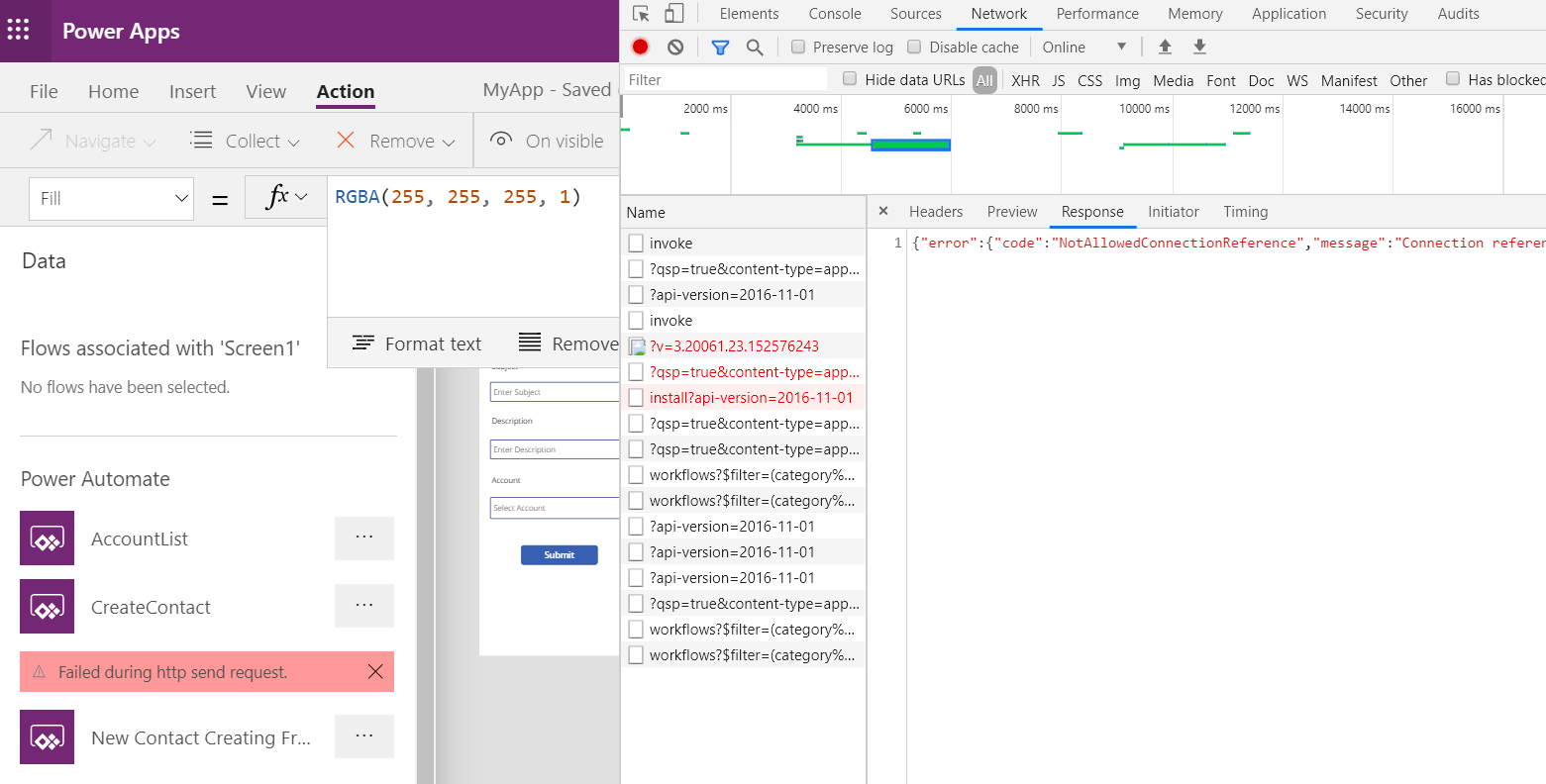1546x784 pixels.
Task: Click the Power Apps app launcher grid icon
Action: tap(20, 31)
